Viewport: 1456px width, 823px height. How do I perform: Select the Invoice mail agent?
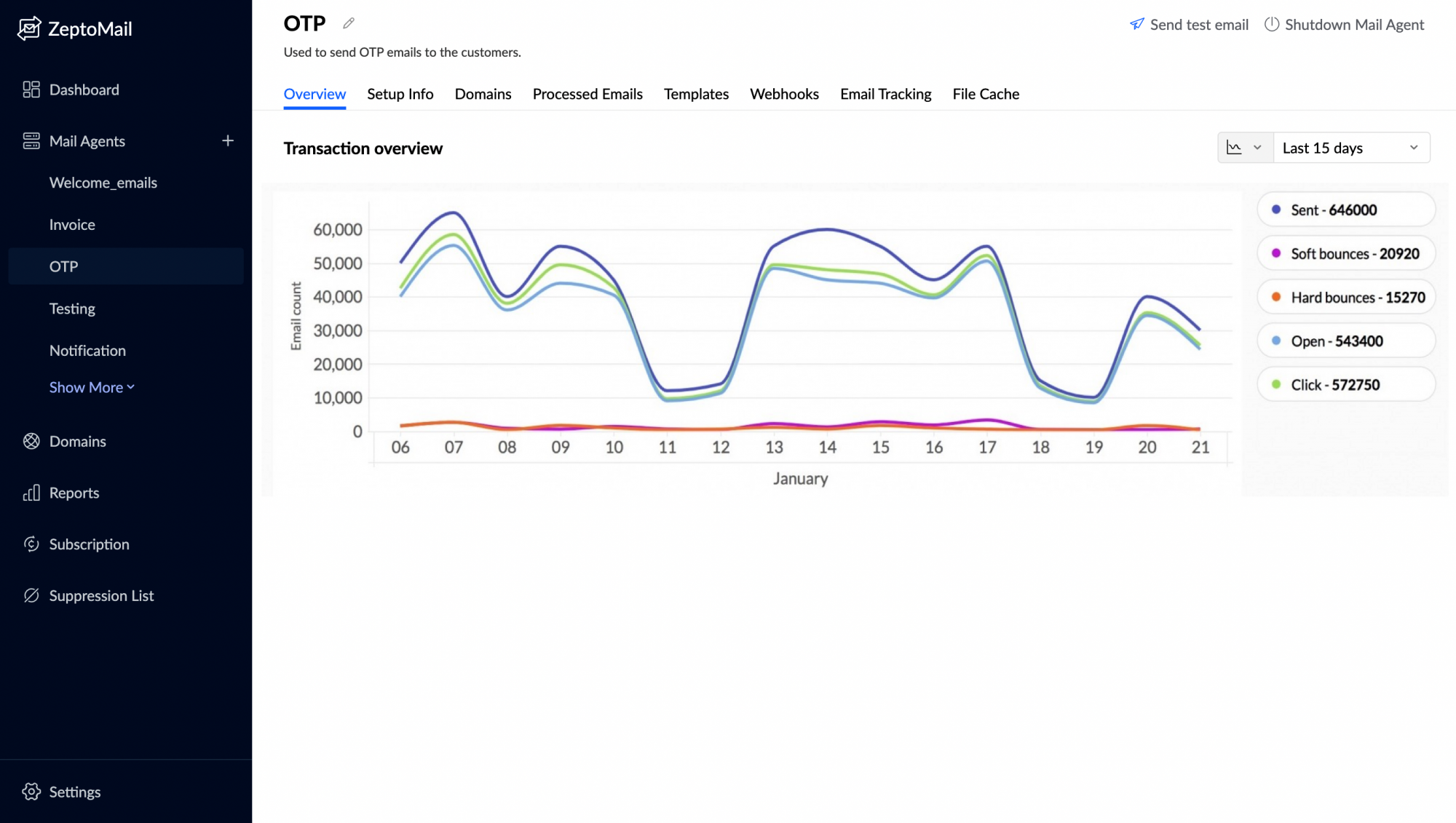click(72, 224)
